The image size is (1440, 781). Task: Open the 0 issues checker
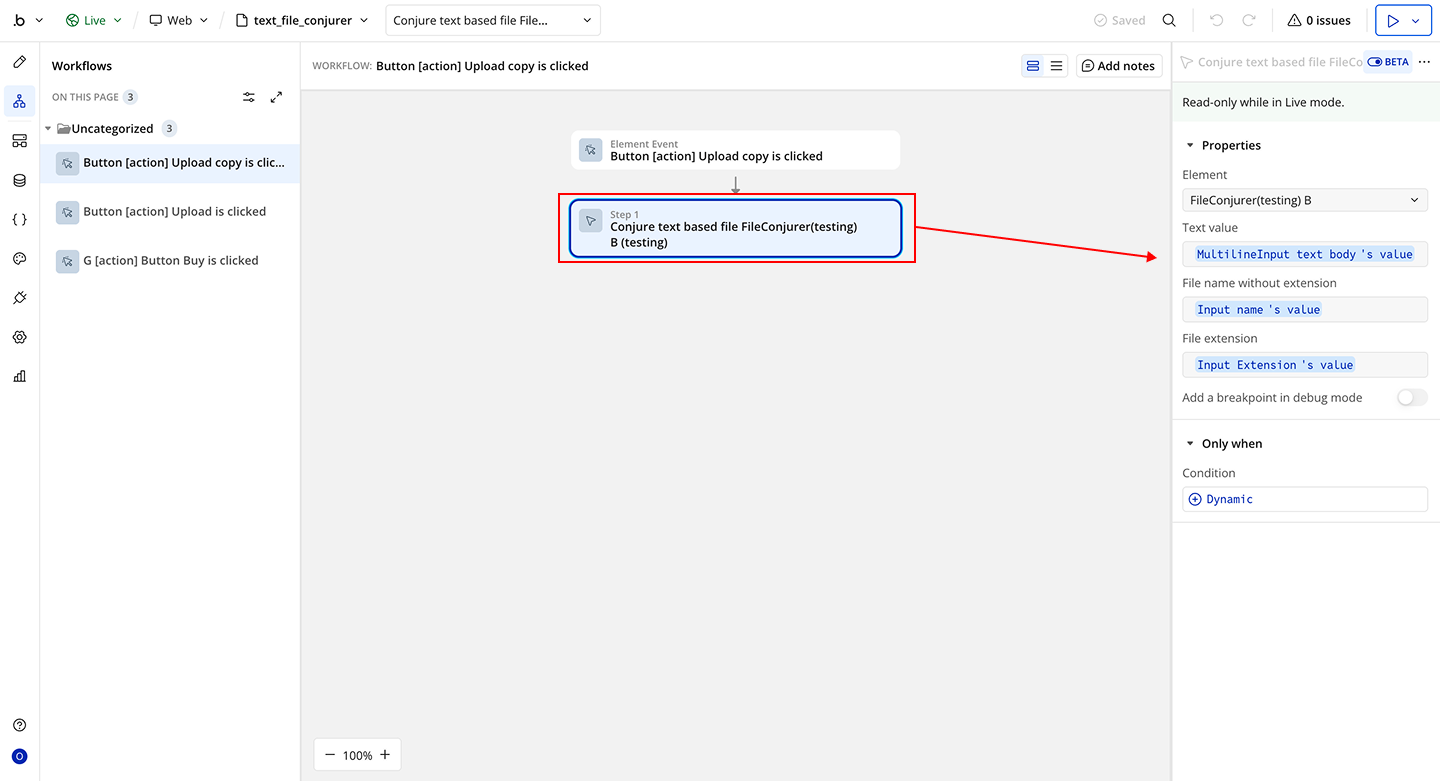click(1319, 20)
